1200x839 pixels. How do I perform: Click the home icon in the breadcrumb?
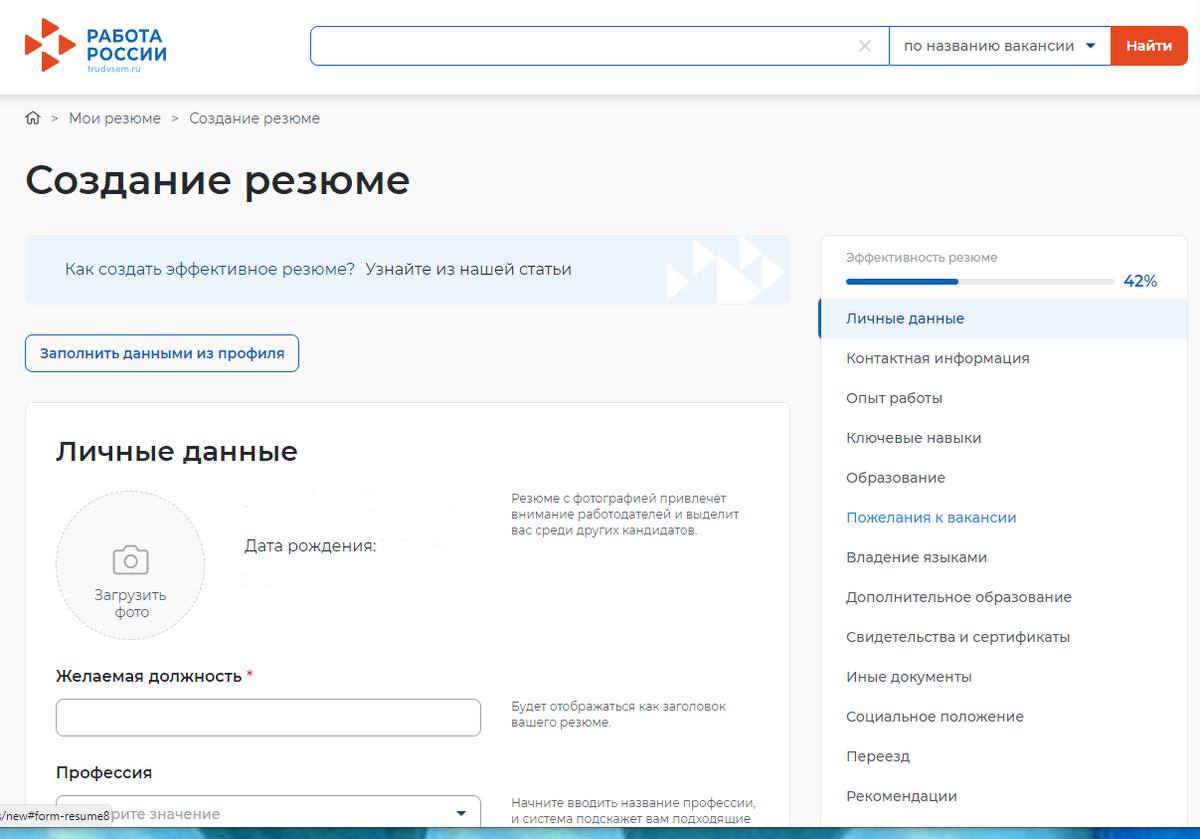point(31,118)
